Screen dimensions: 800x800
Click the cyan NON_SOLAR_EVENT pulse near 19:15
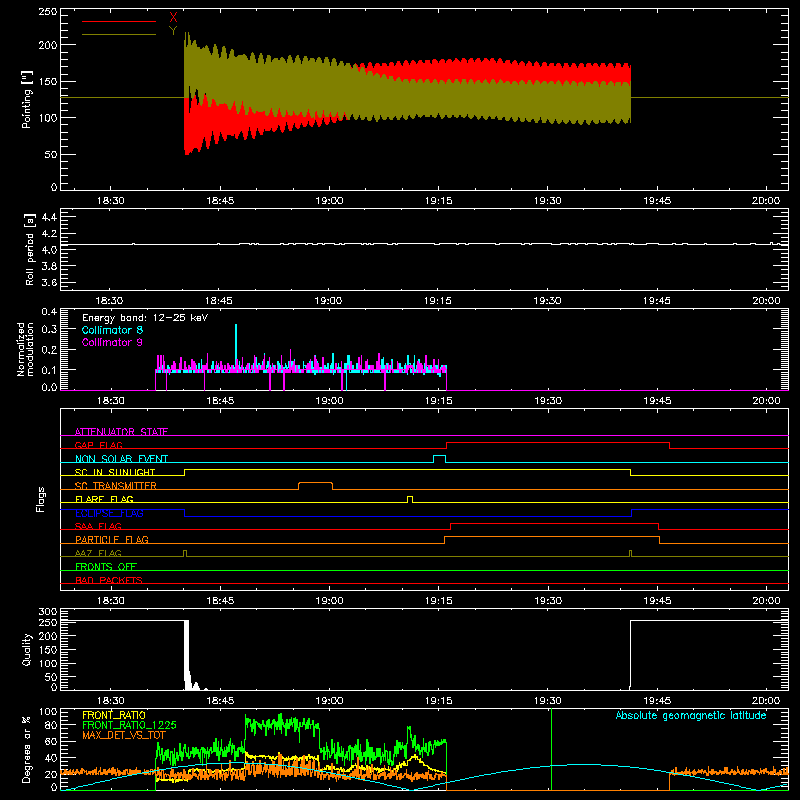point(439,459)
